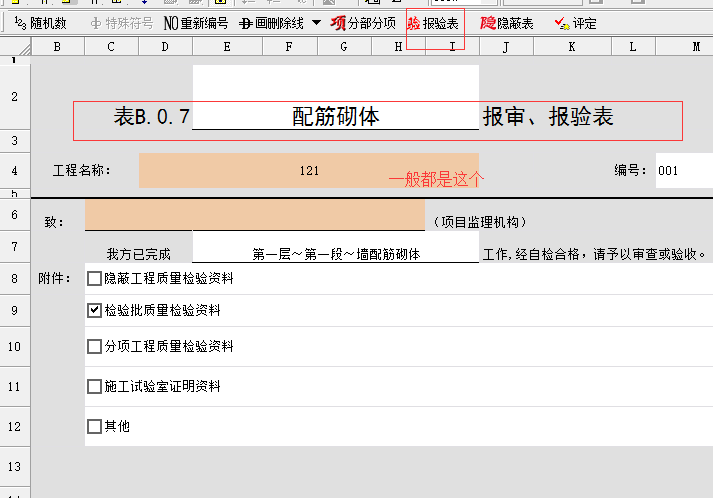Select the 编号 cell showing 001
The image size is (713, 498).
[683, 171]
